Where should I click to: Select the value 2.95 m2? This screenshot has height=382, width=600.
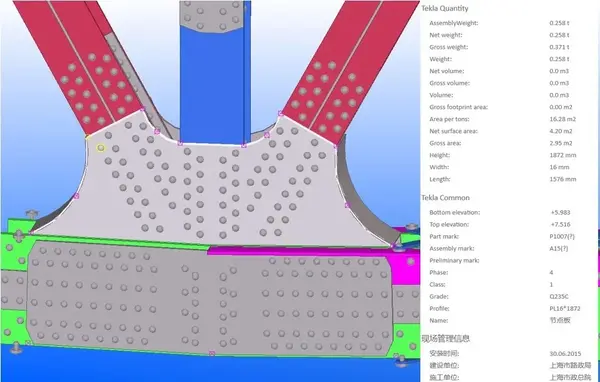coord(561,143)
